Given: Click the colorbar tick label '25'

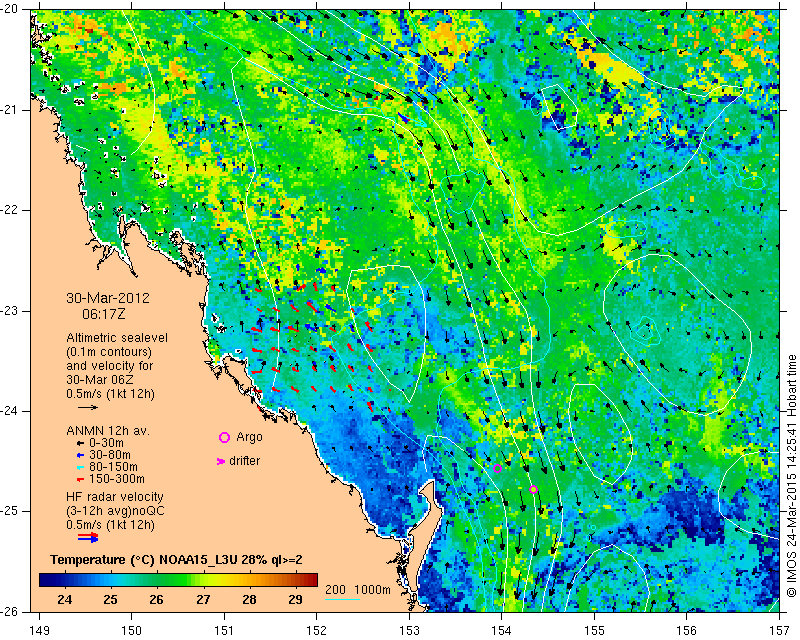Looking at the screenshot, I should (111, 600).
